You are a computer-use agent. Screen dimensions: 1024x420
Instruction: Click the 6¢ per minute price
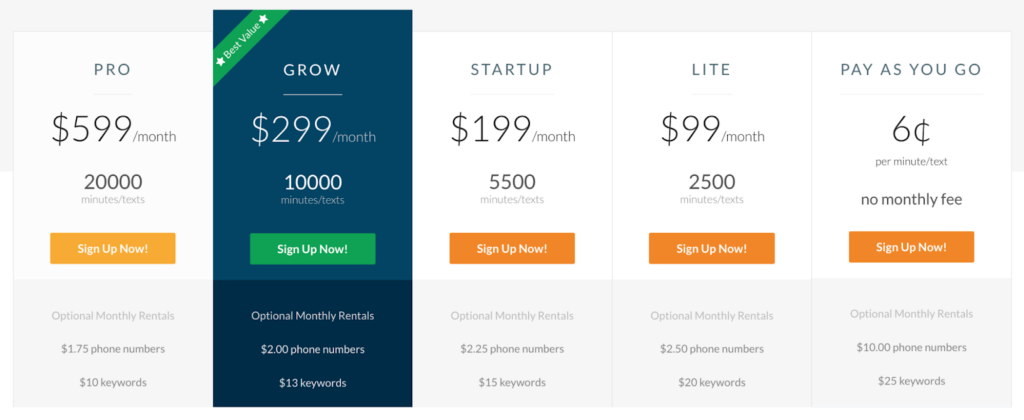coord(911,130)
